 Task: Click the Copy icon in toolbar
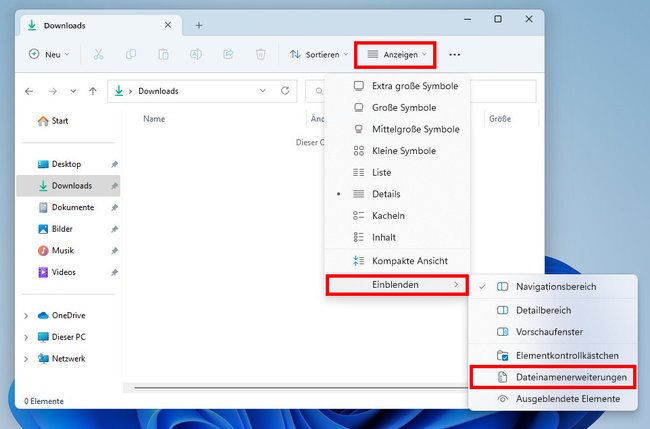(131, 54)
